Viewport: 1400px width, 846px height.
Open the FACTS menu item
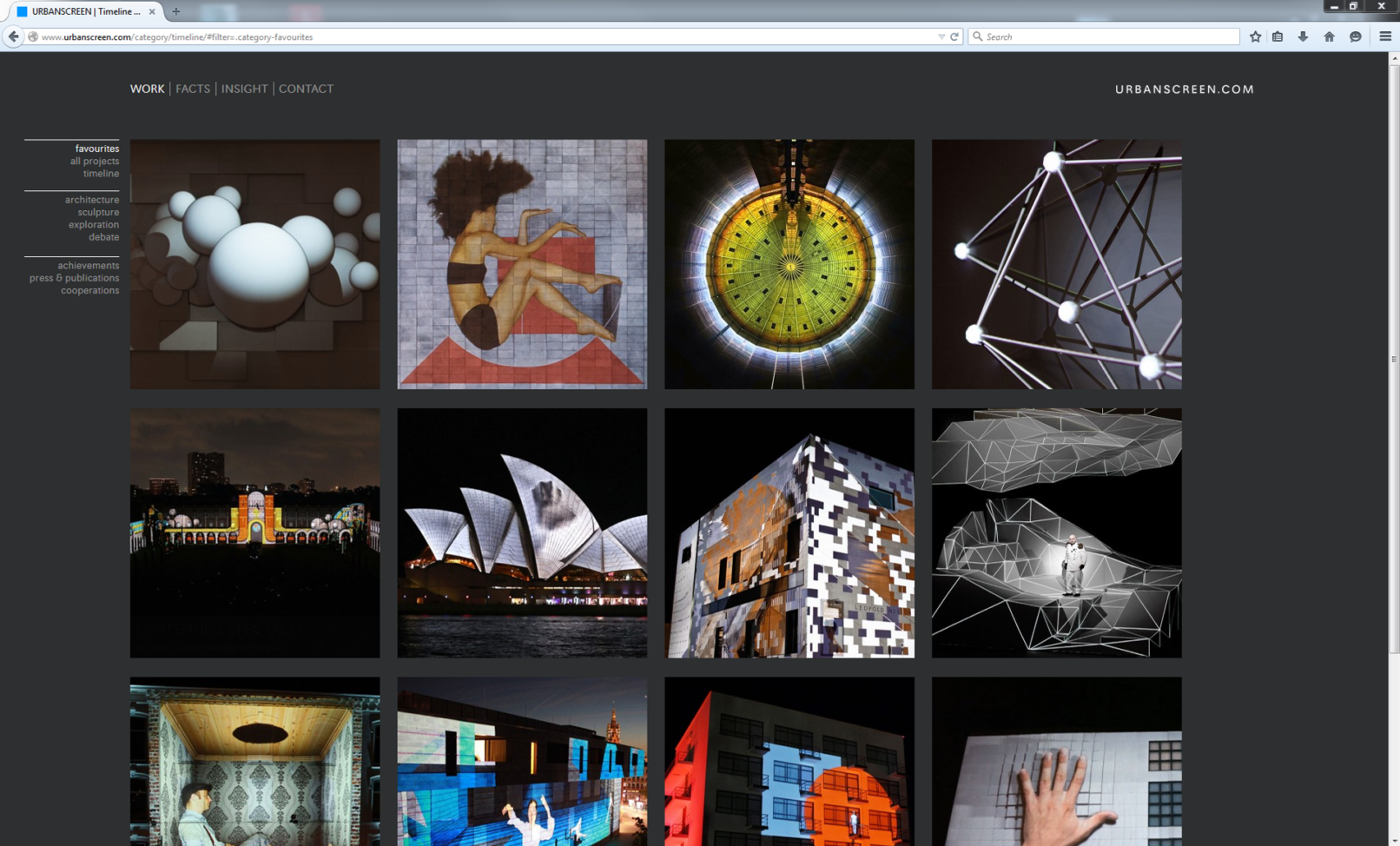coord(193,89)
